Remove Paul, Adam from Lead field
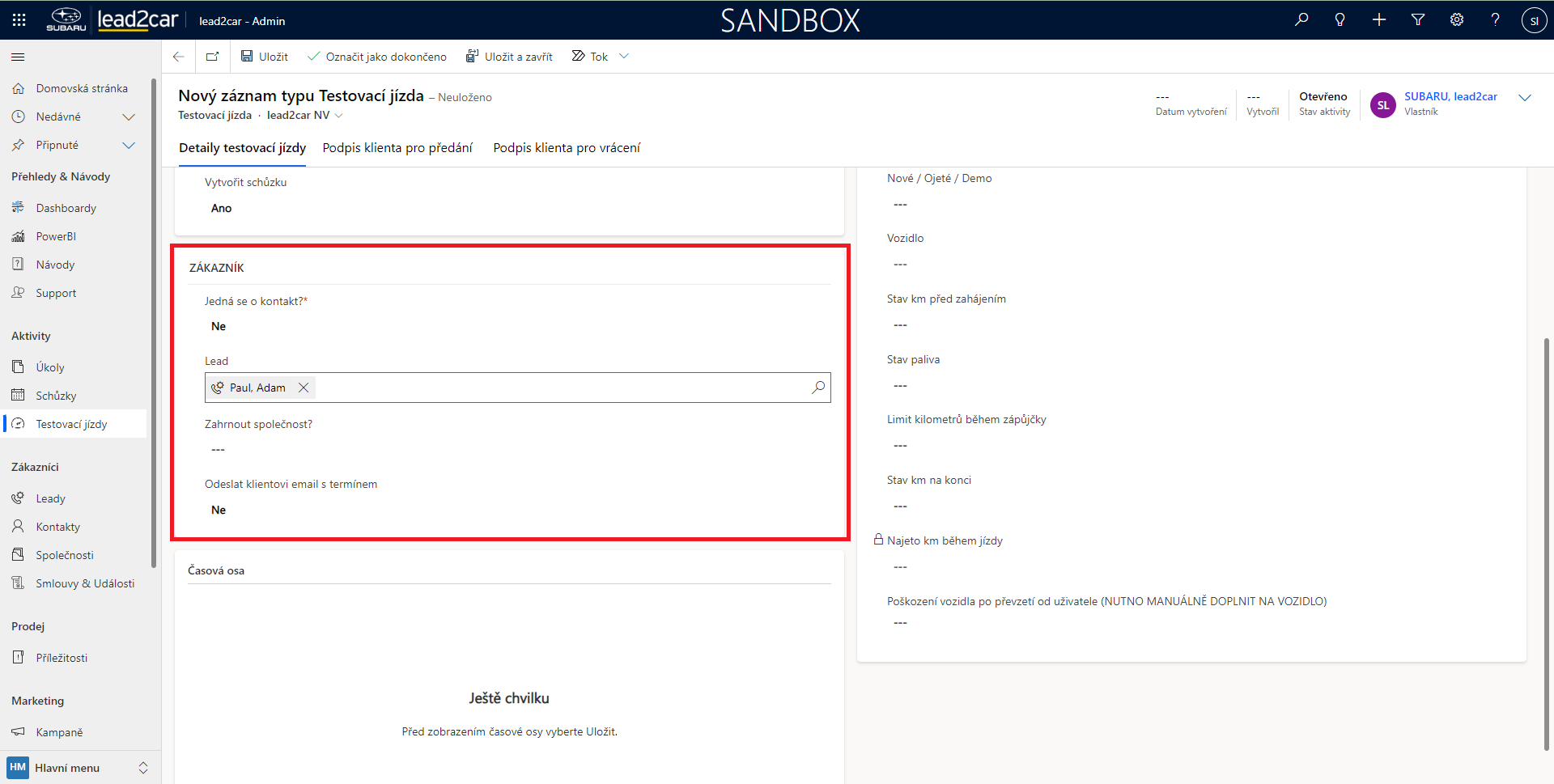1554x784 pixels. (304, 388)
